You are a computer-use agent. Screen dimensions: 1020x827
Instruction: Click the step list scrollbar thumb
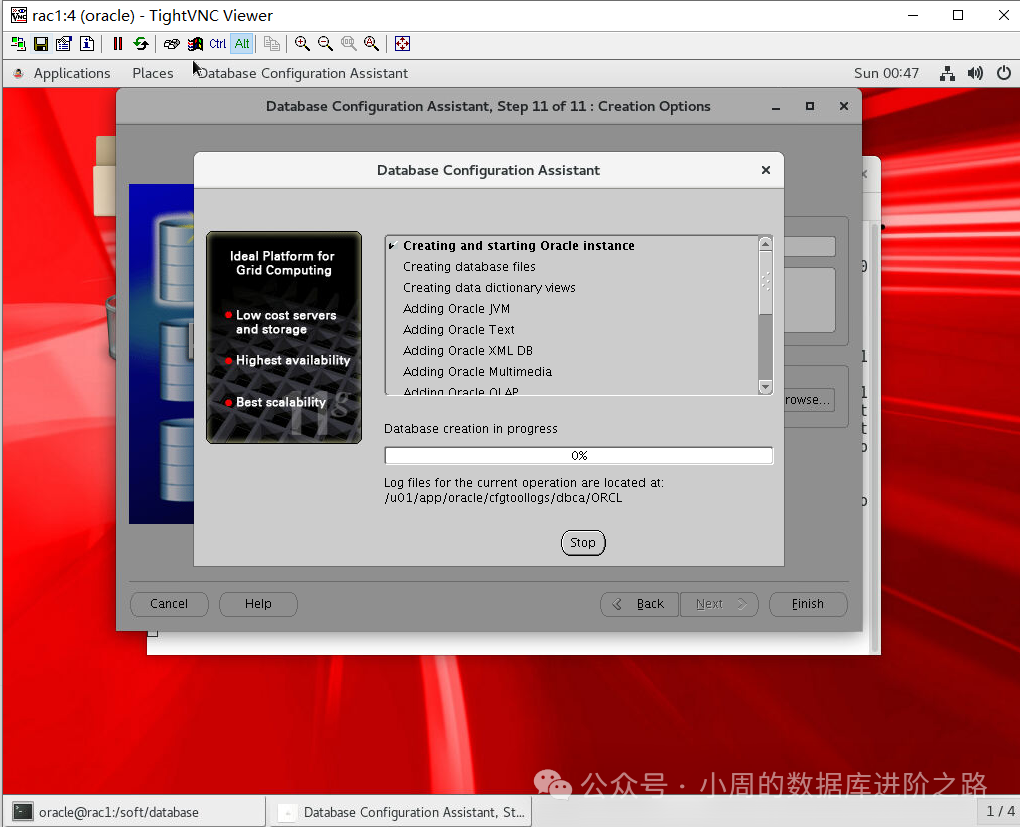(766, 282)
